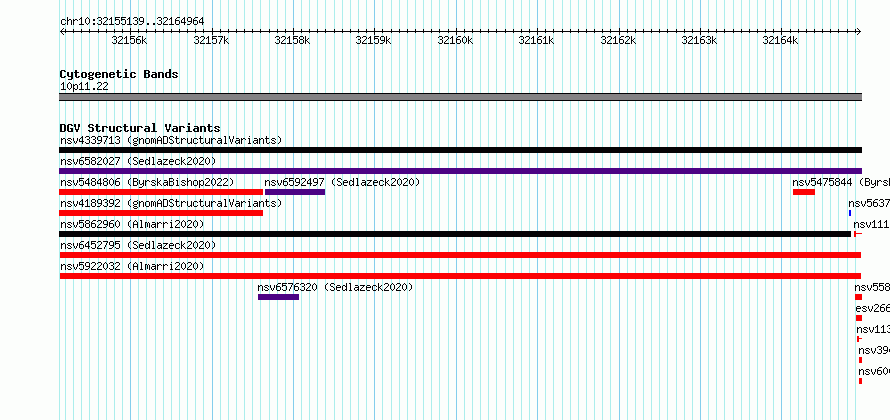Select the Cytogenetic Bands track title
Screen dimensions: 890x420
(119, 74)
